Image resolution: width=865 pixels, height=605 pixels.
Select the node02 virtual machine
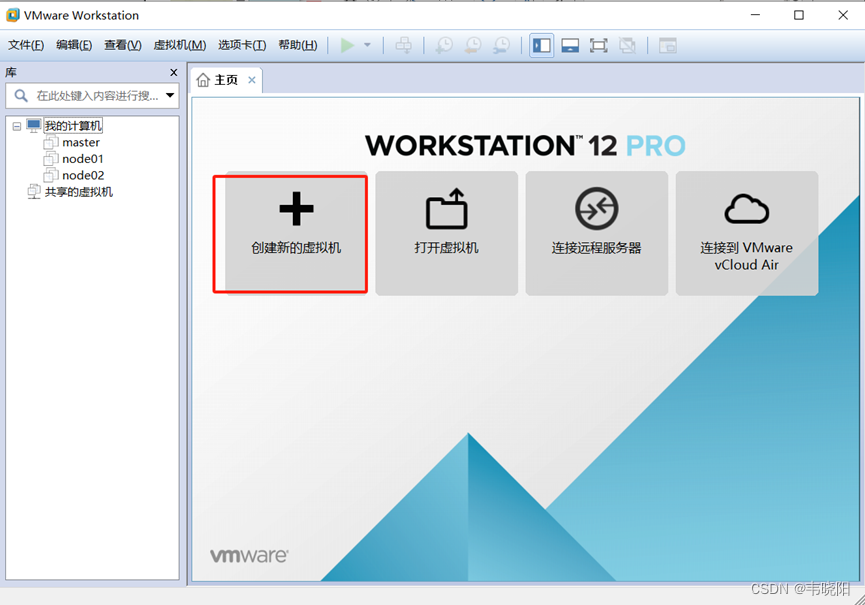click(x=83, y=175)
